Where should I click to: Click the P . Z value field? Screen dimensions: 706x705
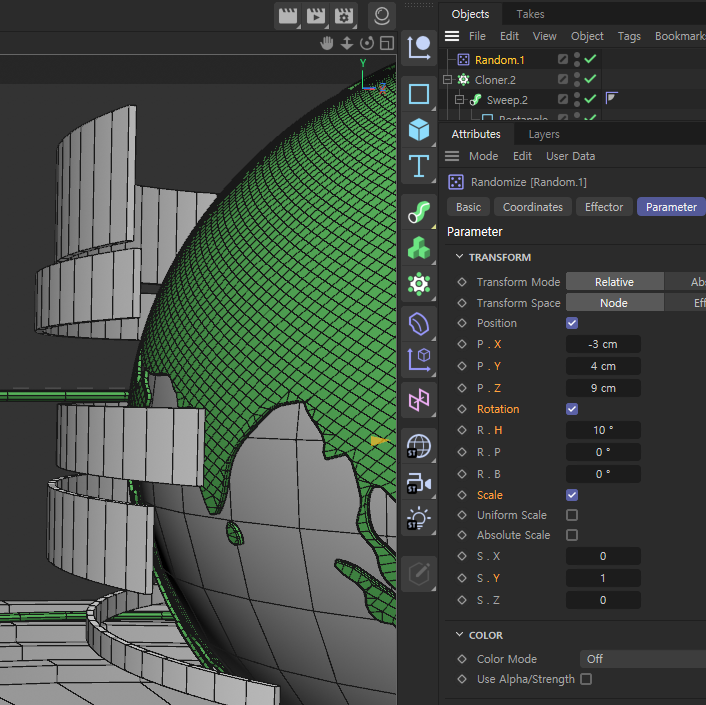tap(603, 388)
